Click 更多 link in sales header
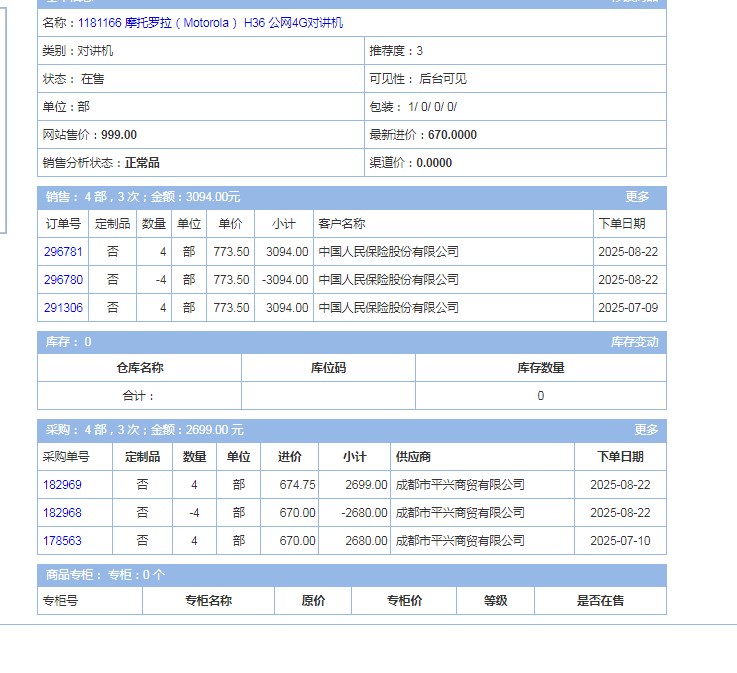This screenshot has height=673, width=737. [637, 196]
